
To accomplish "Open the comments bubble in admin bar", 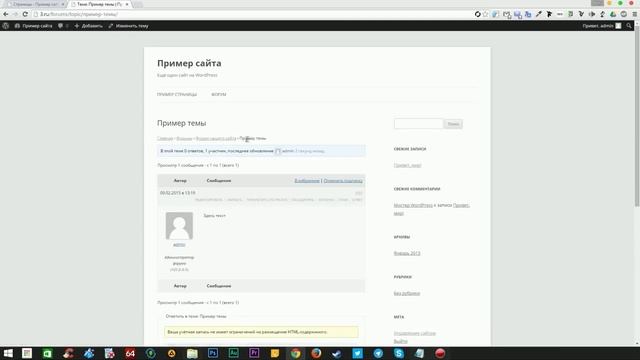I will [63, 26].
